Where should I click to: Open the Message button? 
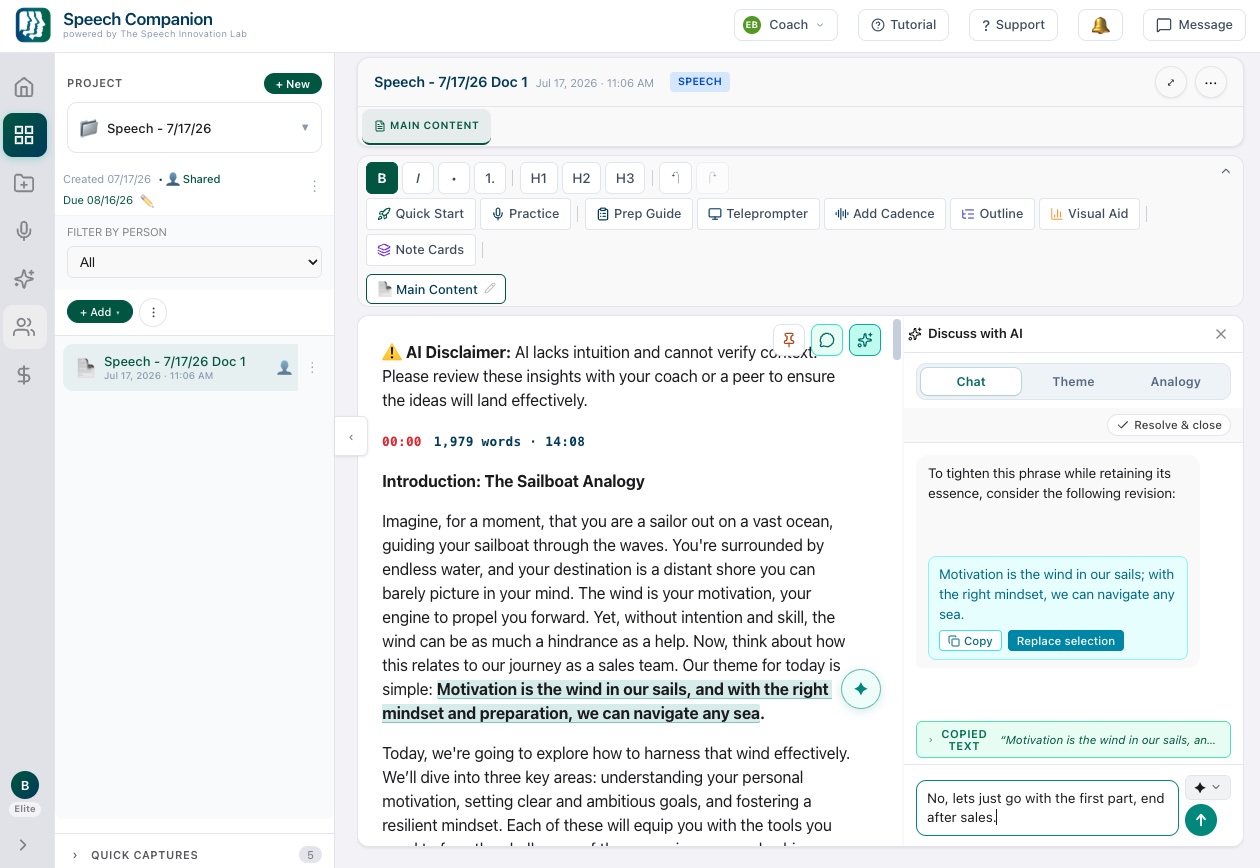click(1194, 25)
